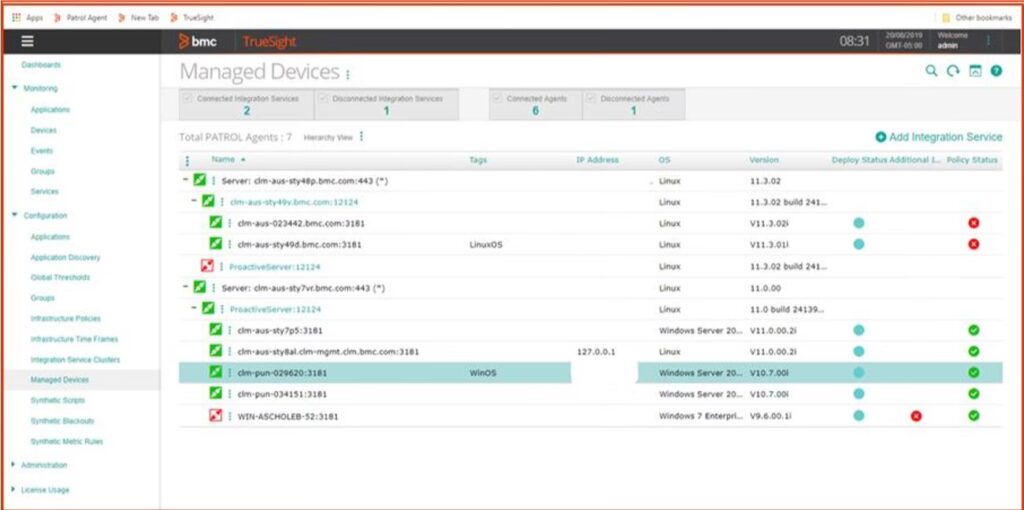Collapse the Monitoring section in sidebar
Screen dimensions: 1024x510
click(x=14, y=88)
